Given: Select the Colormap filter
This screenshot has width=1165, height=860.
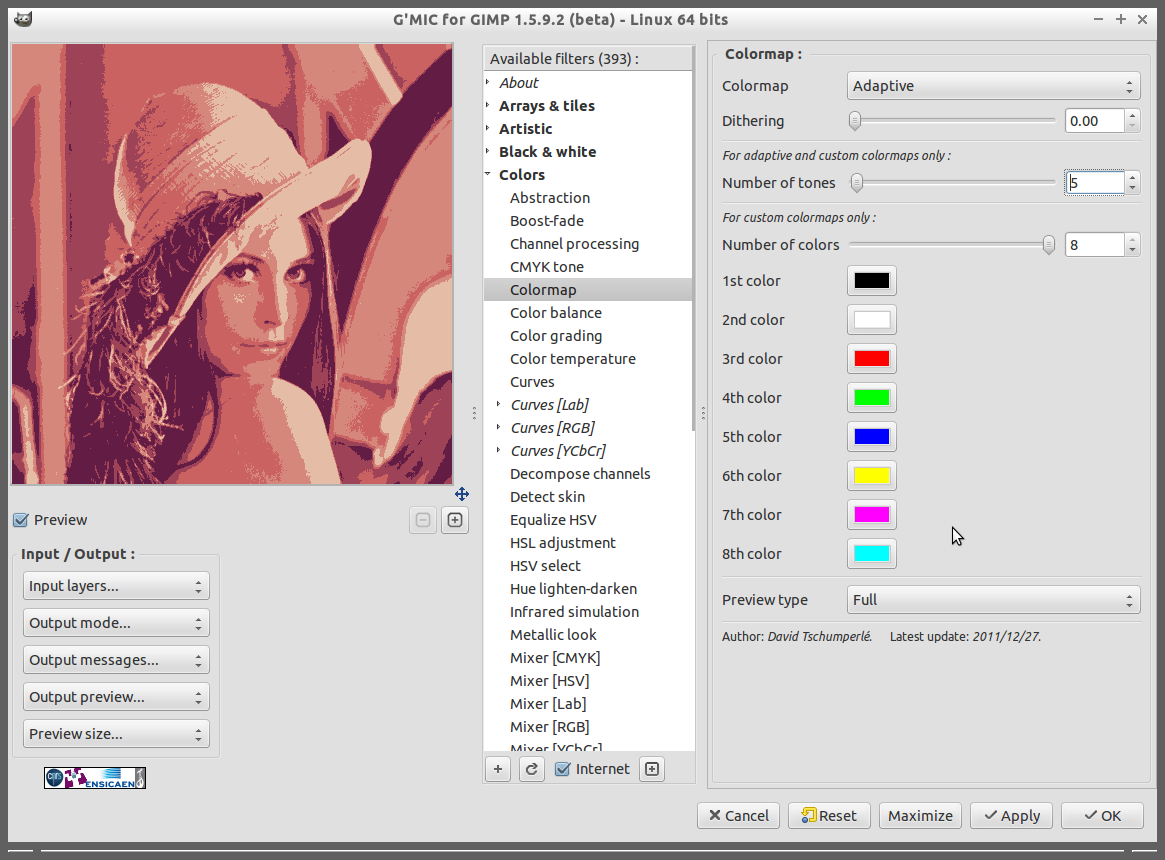Looking at the screenshot, I should pos(588,290).
